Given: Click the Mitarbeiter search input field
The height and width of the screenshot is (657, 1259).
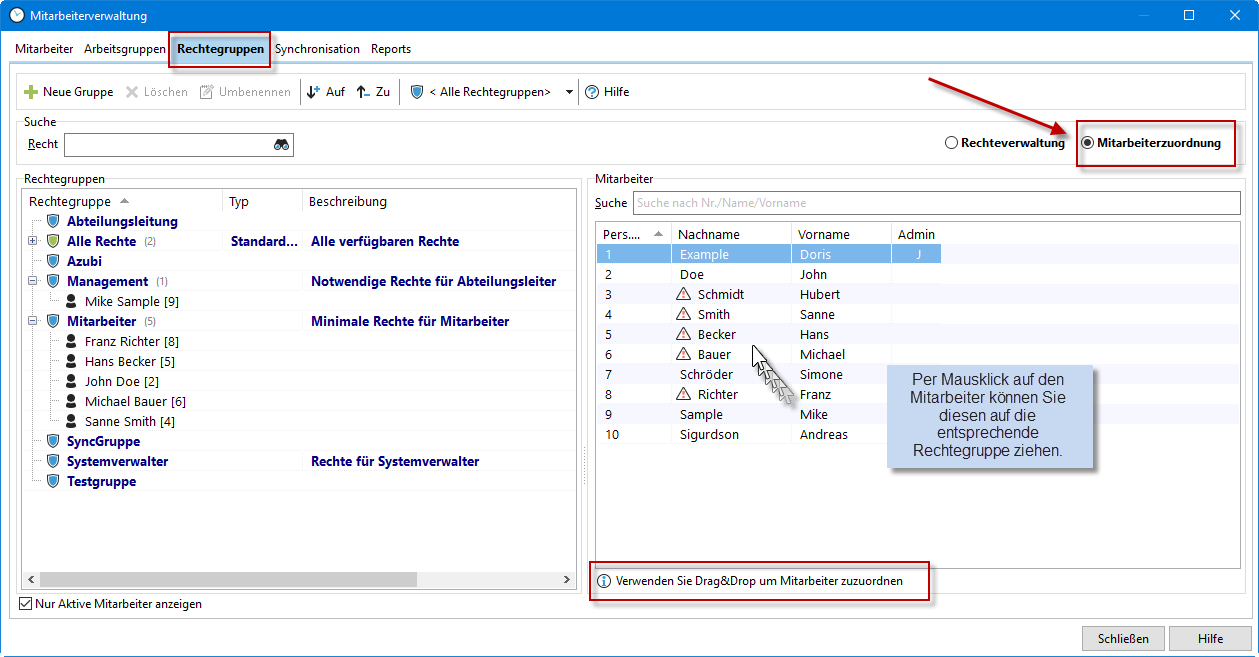Looking at the screenshot, I should pos(937,203).
